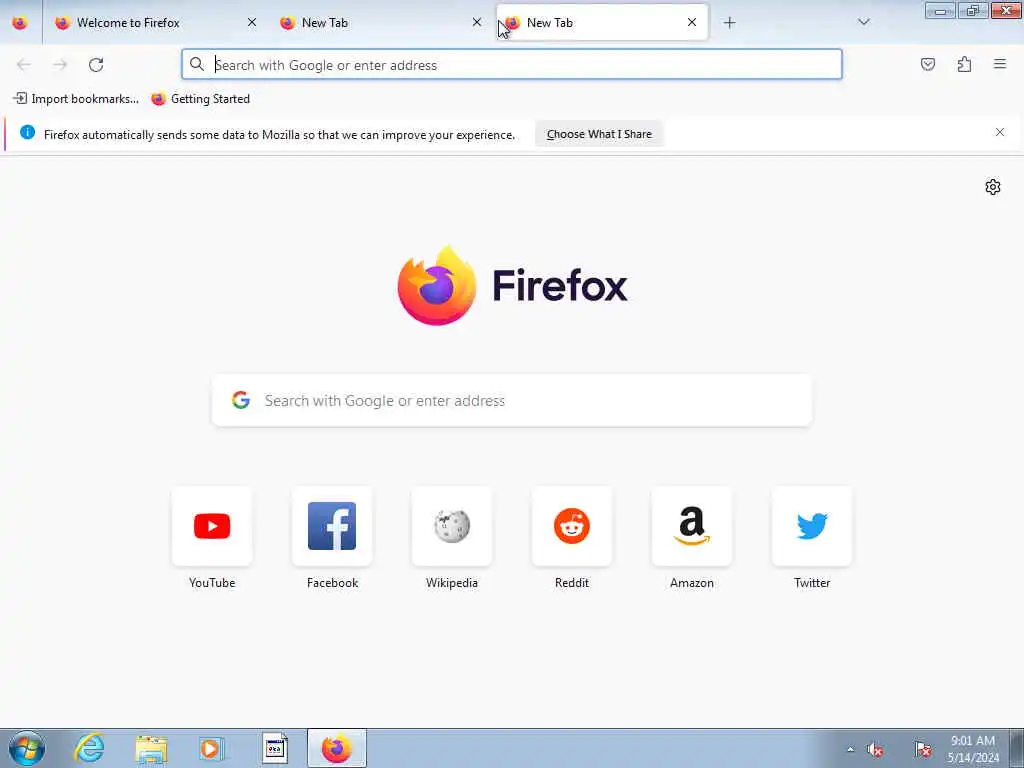Open Import bookmarks from toolbar
The height and width of the screenshot is (768, 1024).
pyautogui.click(x=76, y=99)
